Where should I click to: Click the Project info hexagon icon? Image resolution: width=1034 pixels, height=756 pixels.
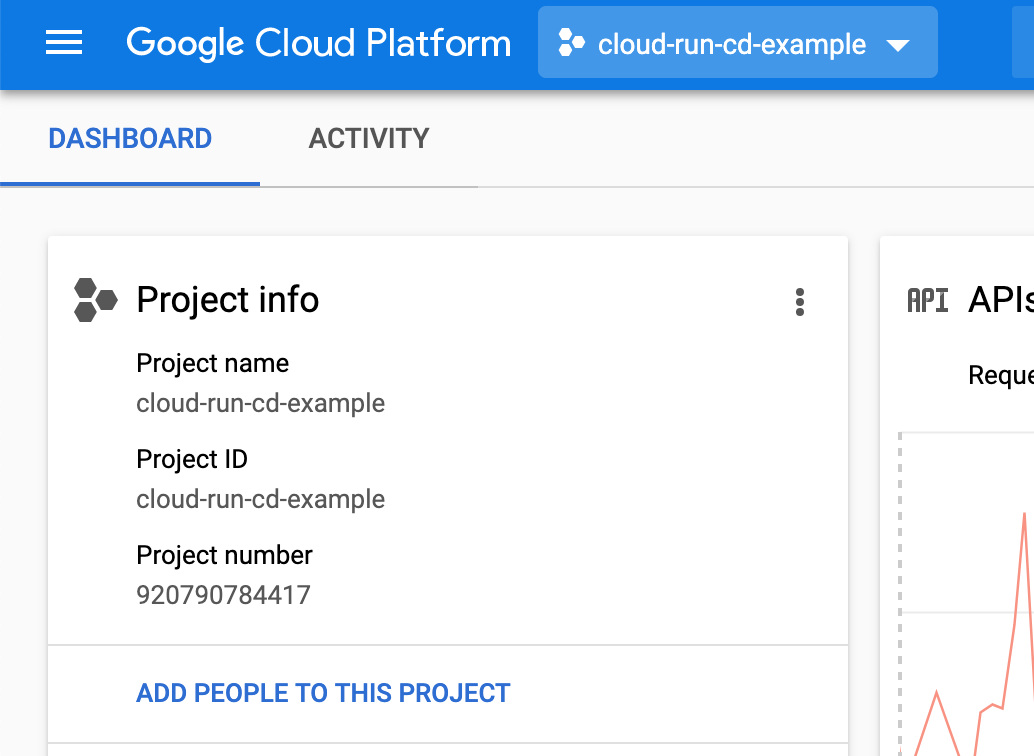(x=96, y=300)
